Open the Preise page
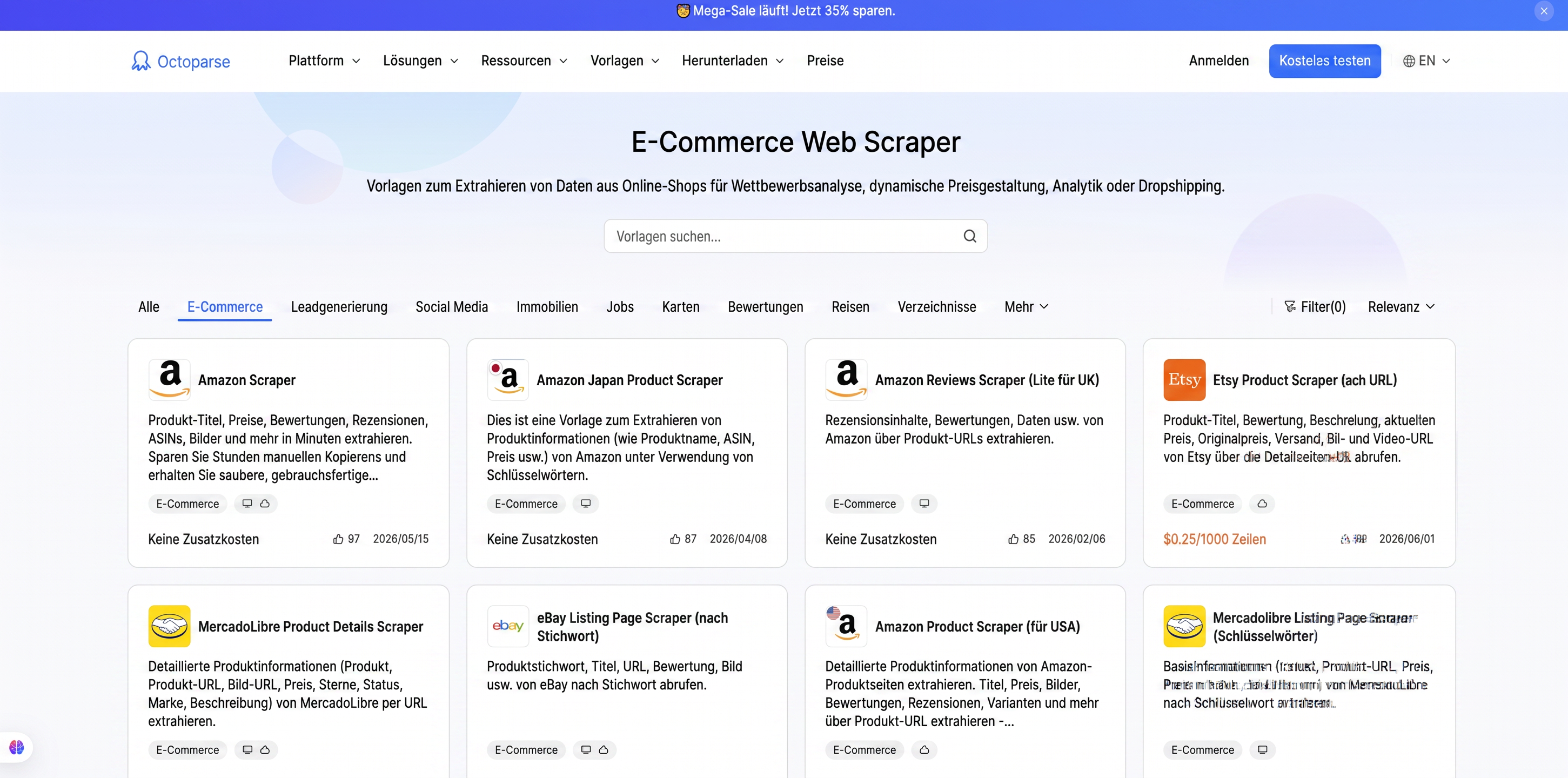1568x778 pixels. 825,61
